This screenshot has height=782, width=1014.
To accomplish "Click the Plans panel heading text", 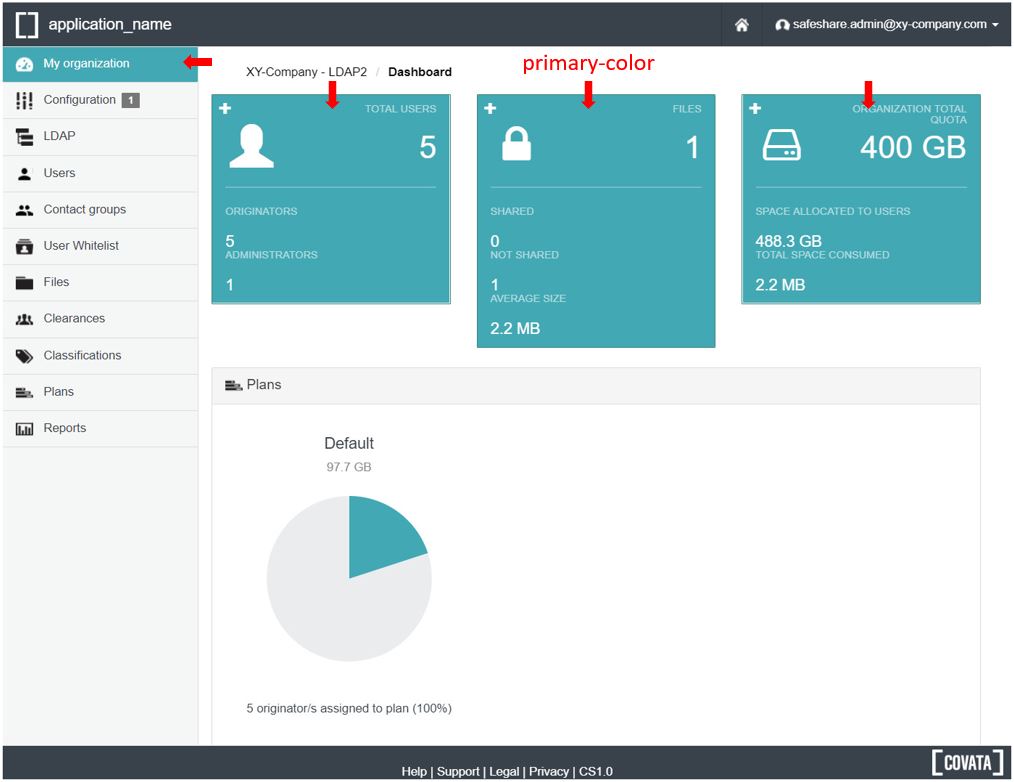I will coord(264,384).
